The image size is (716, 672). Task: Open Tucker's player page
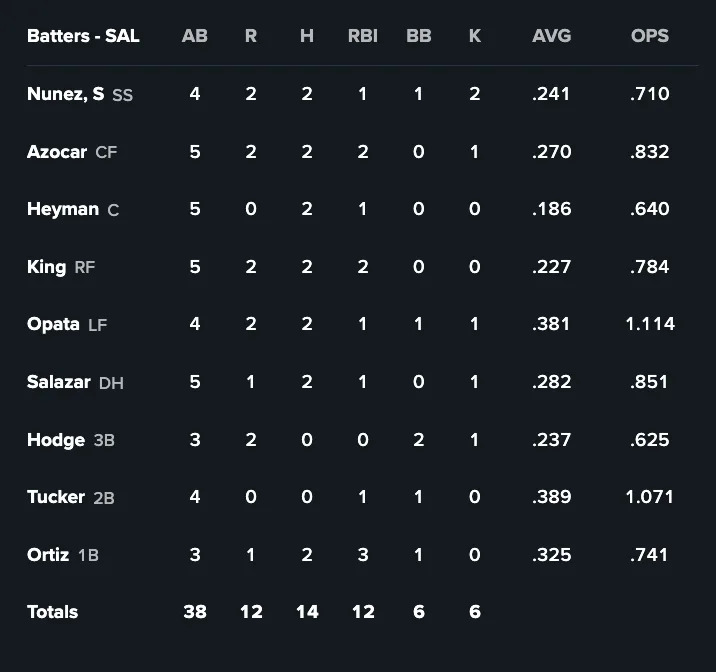point(56,497)
